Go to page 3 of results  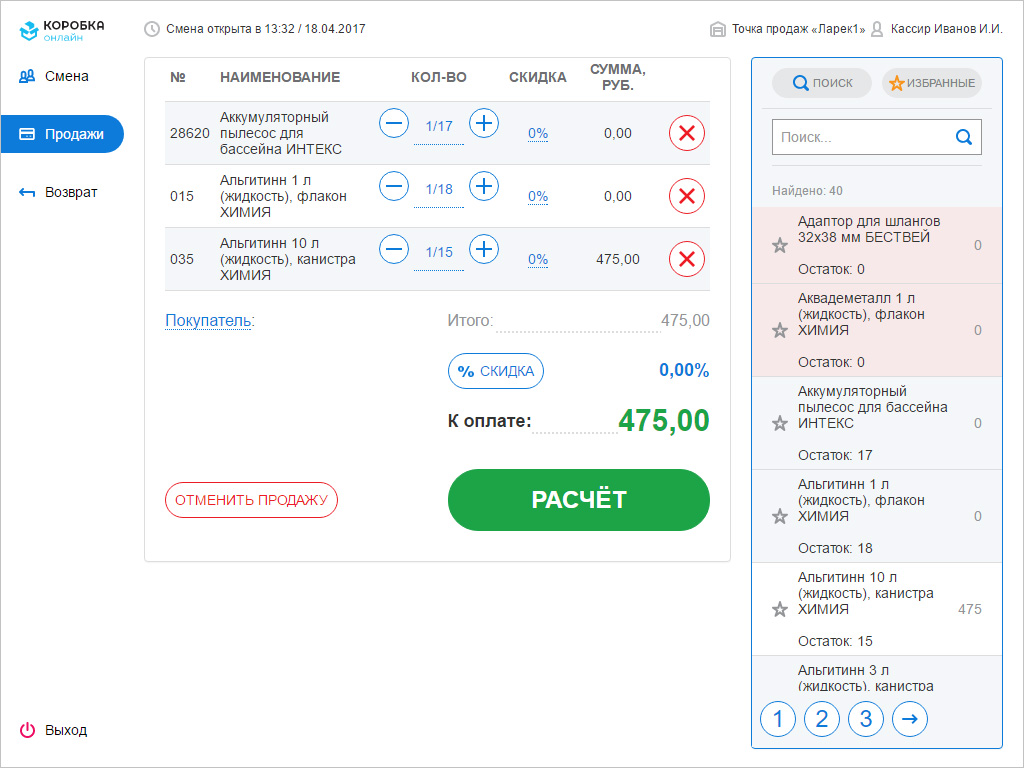point(865,719)
